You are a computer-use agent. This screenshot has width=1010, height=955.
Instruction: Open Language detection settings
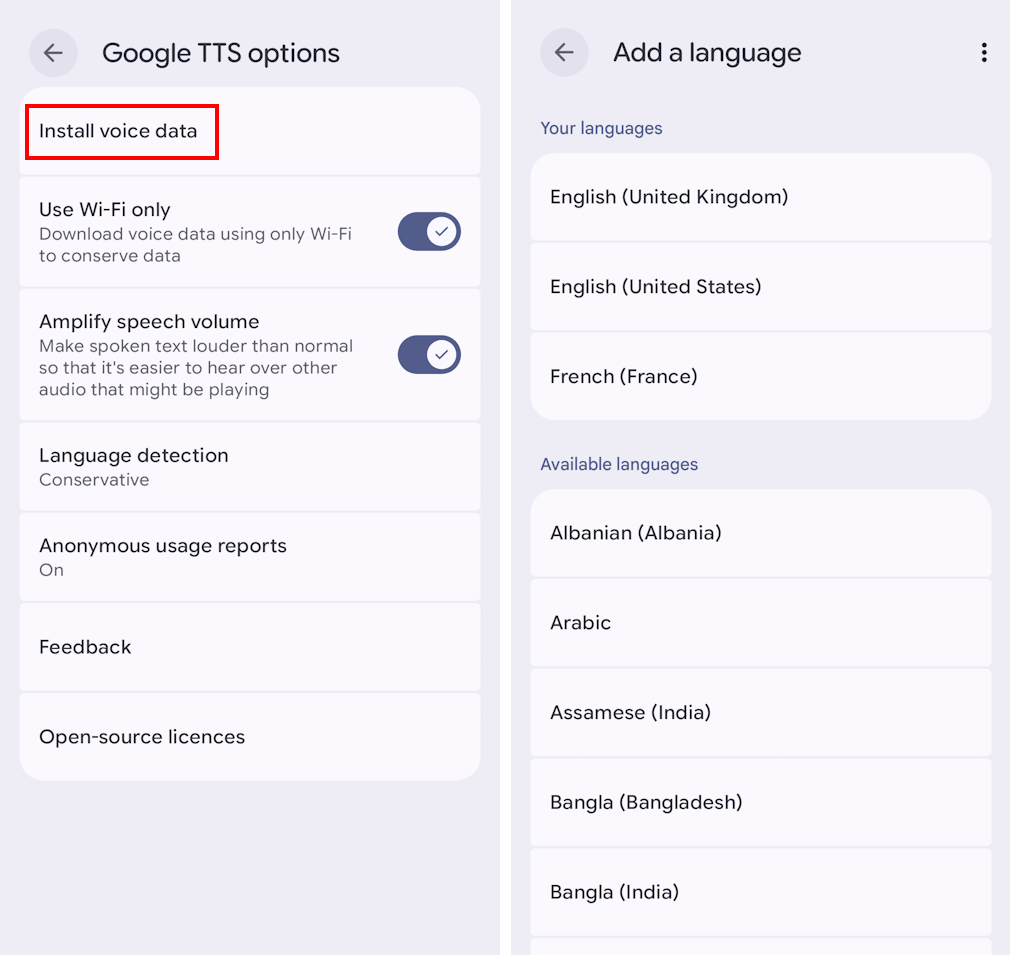pyautogui.click(x=250, y=466)
